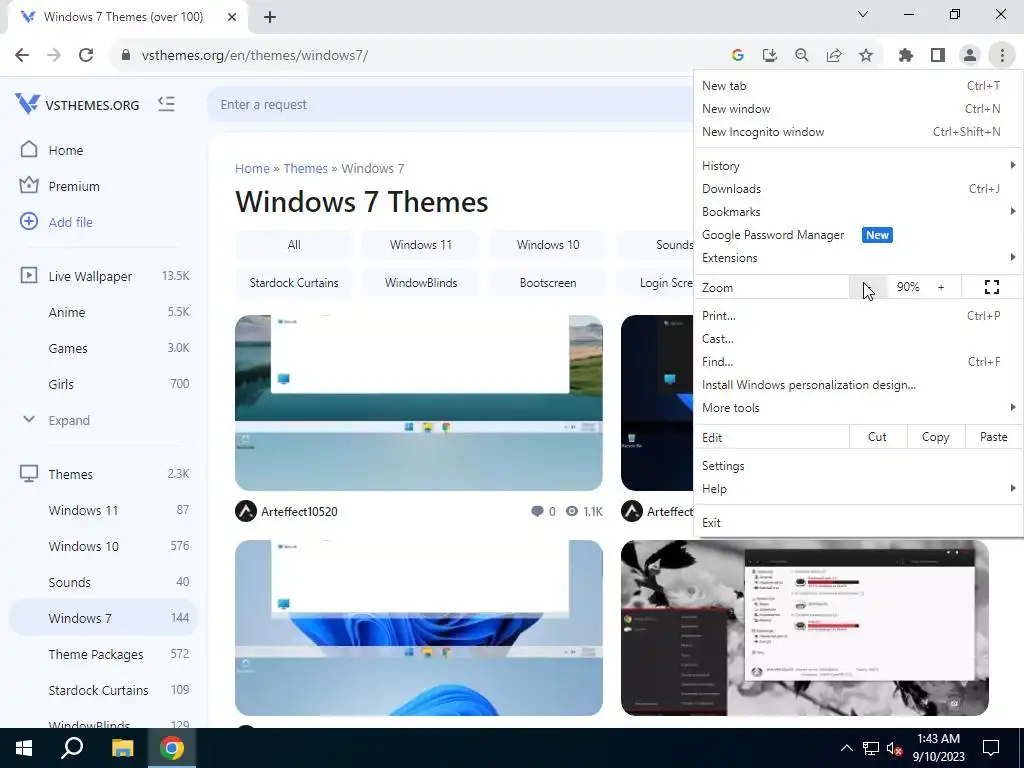Click the Live Wallpaper play icon
The height and width of the screenshot is (768, 1024).
click(29, 275)
